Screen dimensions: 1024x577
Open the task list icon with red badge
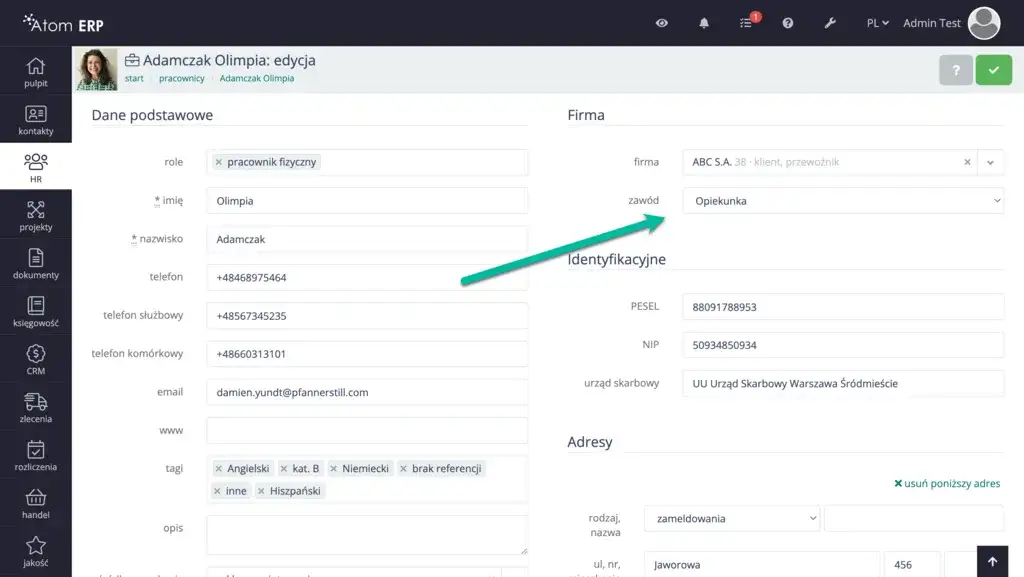click(x=746, y=23)
